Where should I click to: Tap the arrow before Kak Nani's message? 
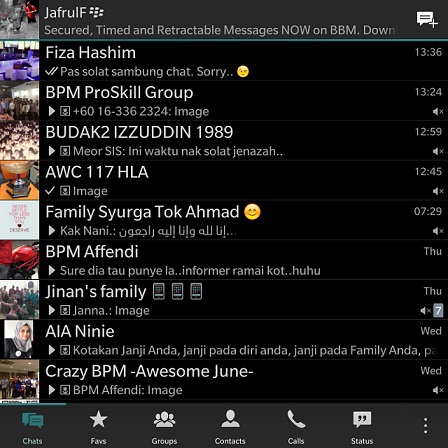[x=52, y=231]
